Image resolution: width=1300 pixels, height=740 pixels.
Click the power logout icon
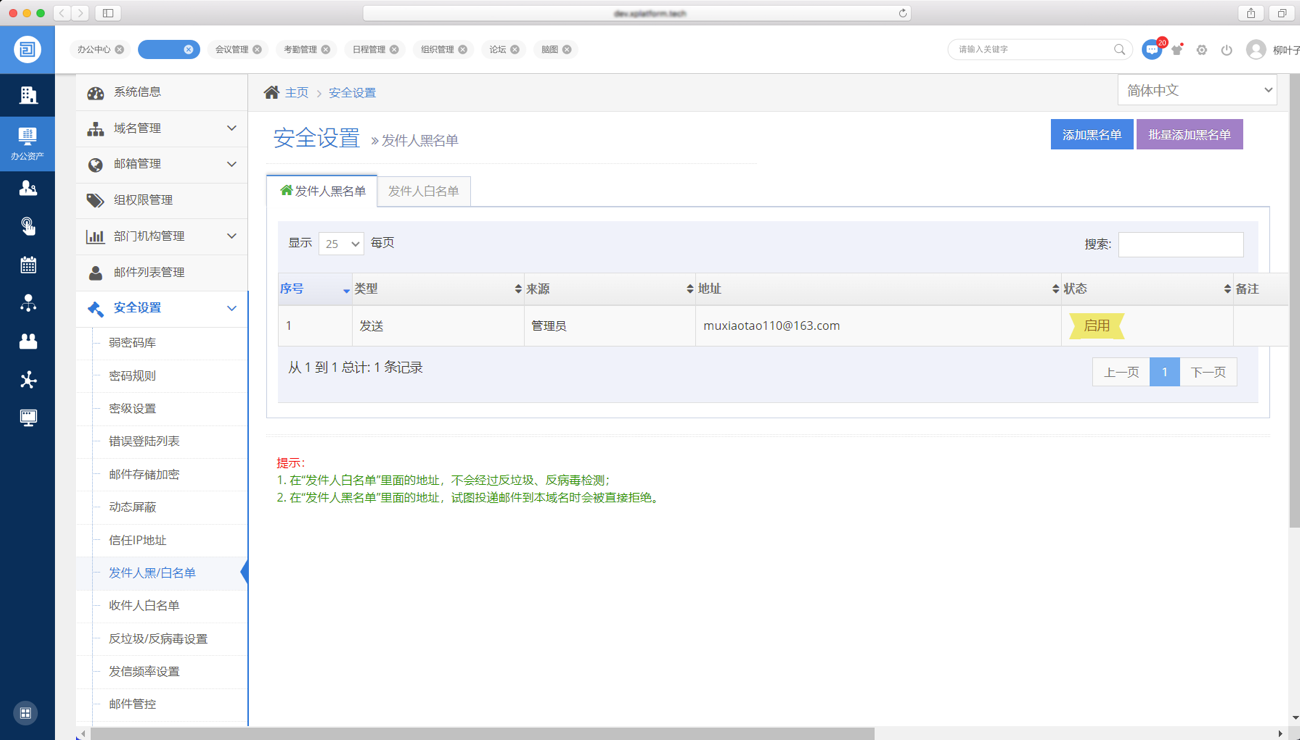pos(1226,50)
